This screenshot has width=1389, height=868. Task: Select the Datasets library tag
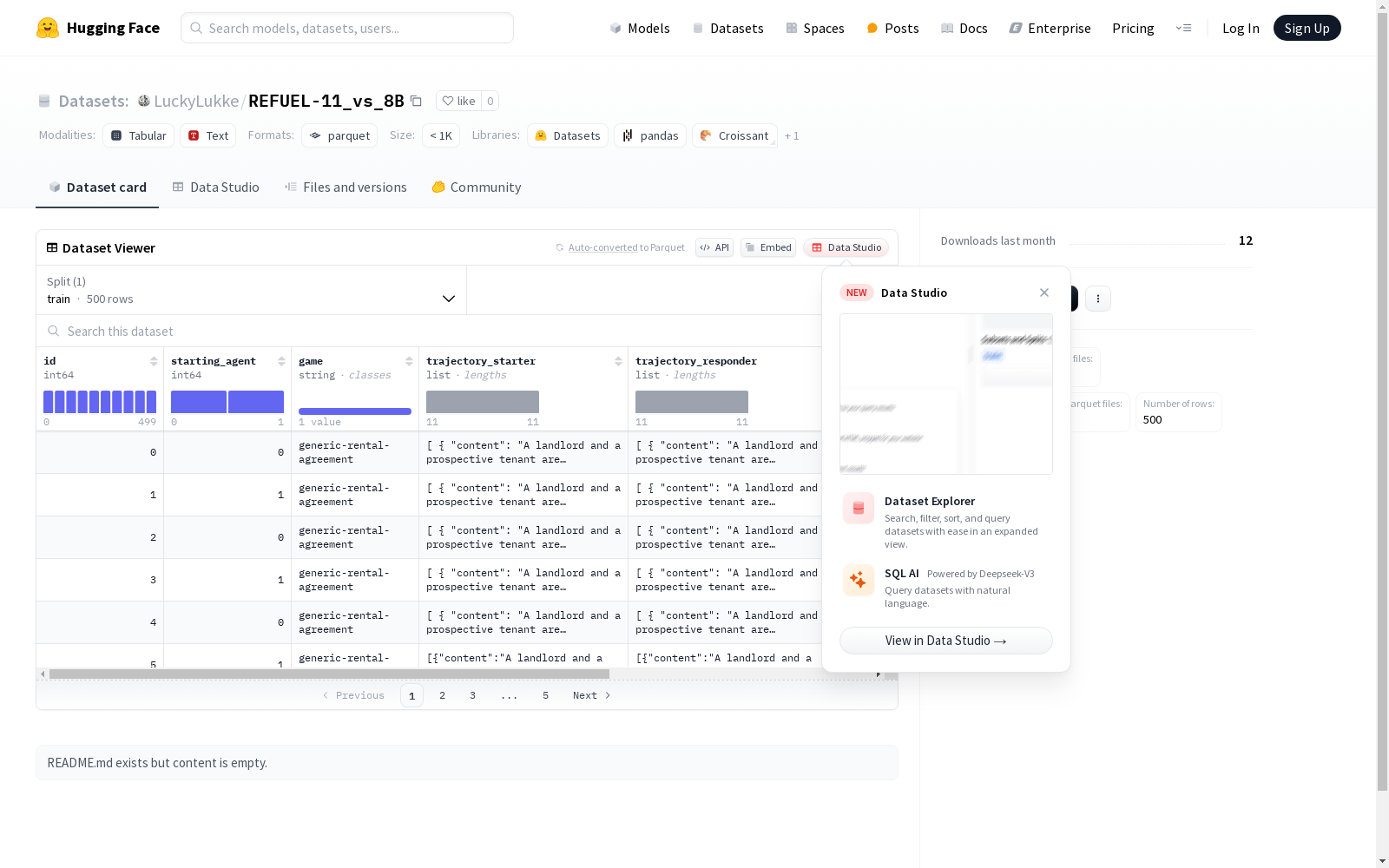coord(568,135)
